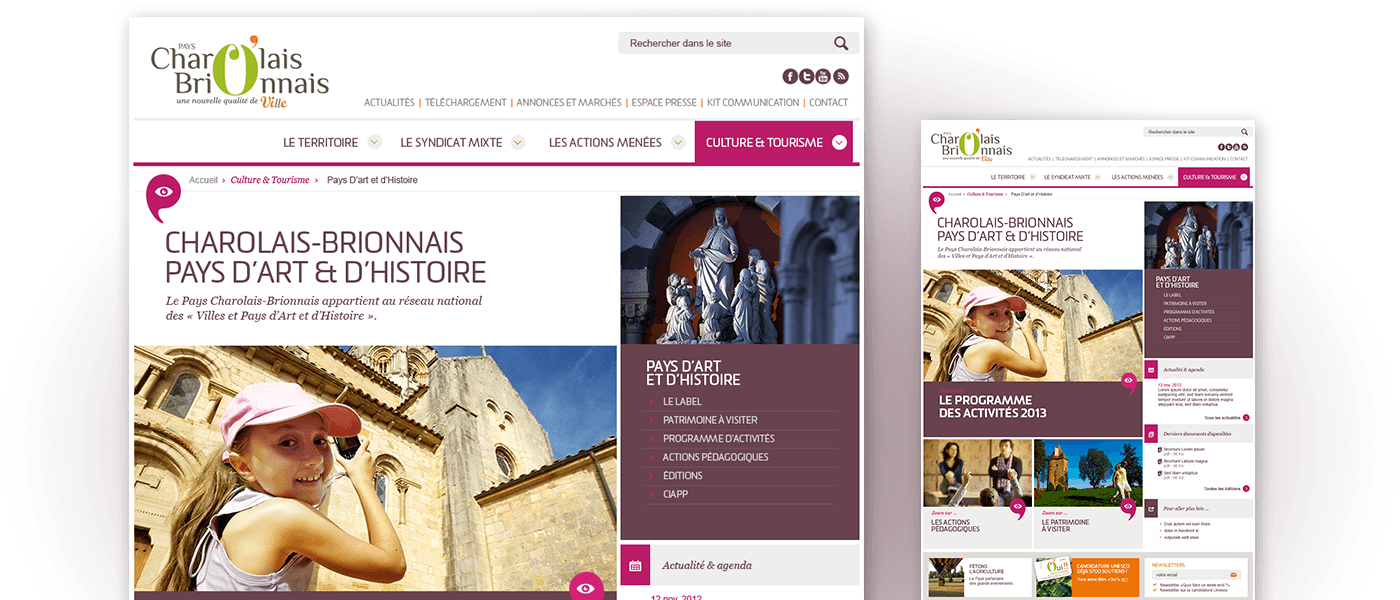This screenshot has height=600, width=1400.
Task: Click the Twitter icon in the large page header
Action: (x=807, y=76)
